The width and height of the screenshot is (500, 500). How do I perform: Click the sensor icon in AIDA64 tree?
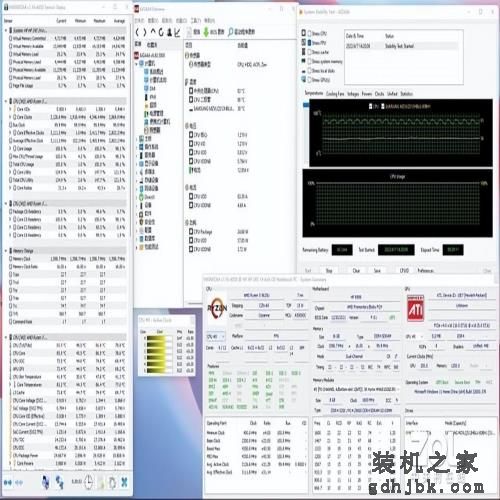146,130
